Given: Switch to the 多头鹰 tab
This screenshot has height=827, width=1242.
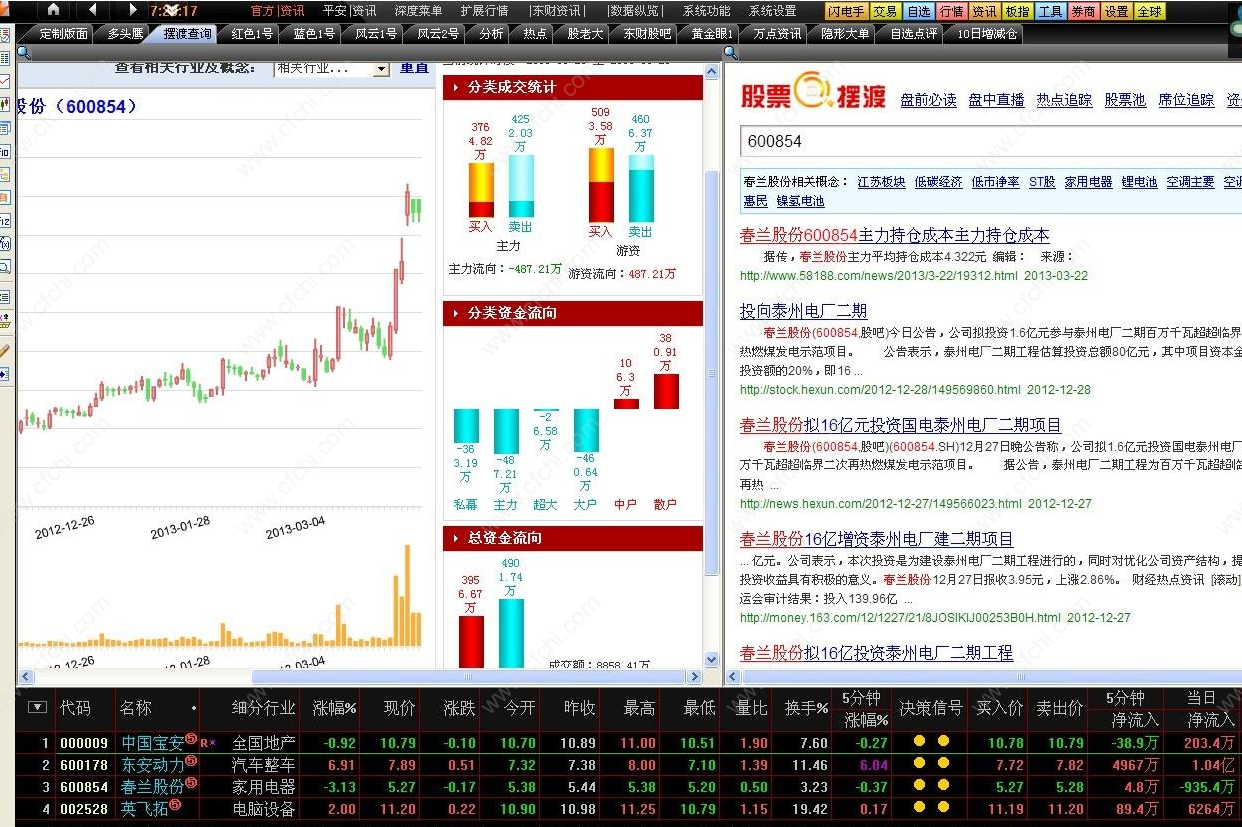Looking at the screenshot, I should [125, 33].
